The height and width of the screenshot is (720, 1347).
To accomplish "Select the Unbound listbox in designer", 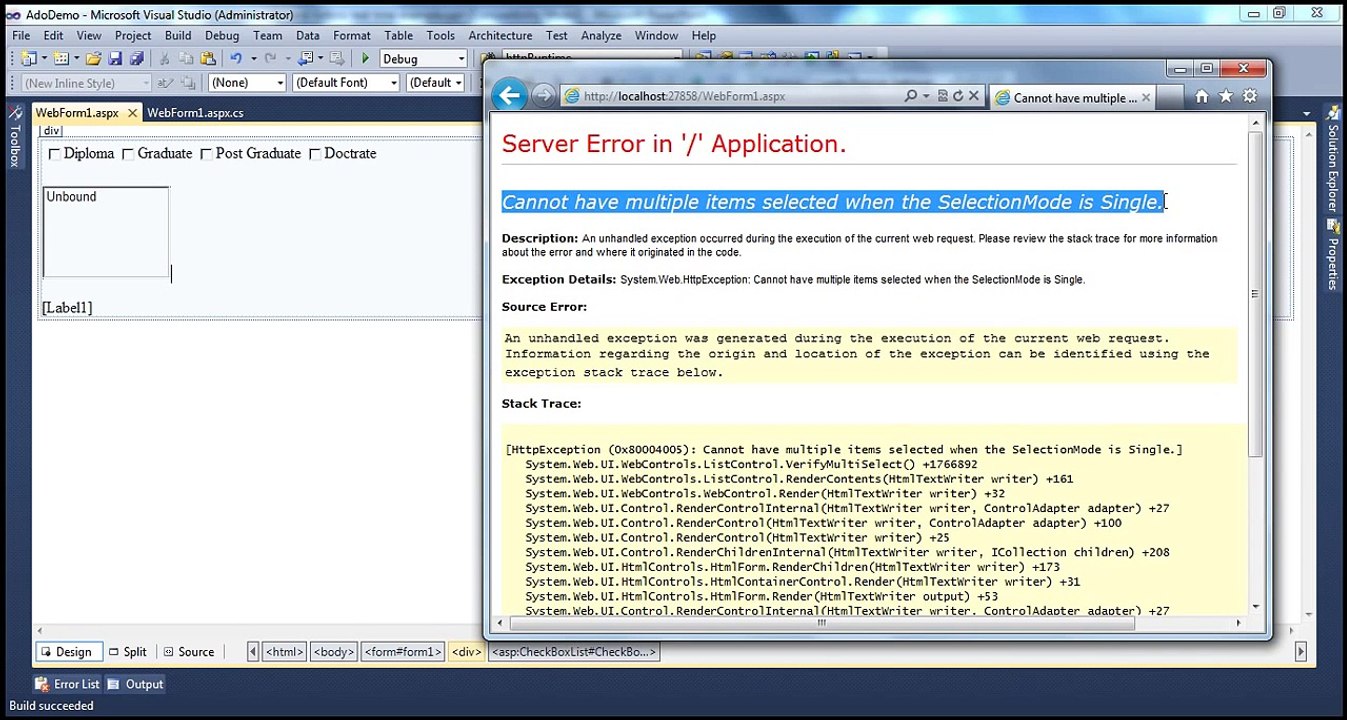I will pos(106,232).
